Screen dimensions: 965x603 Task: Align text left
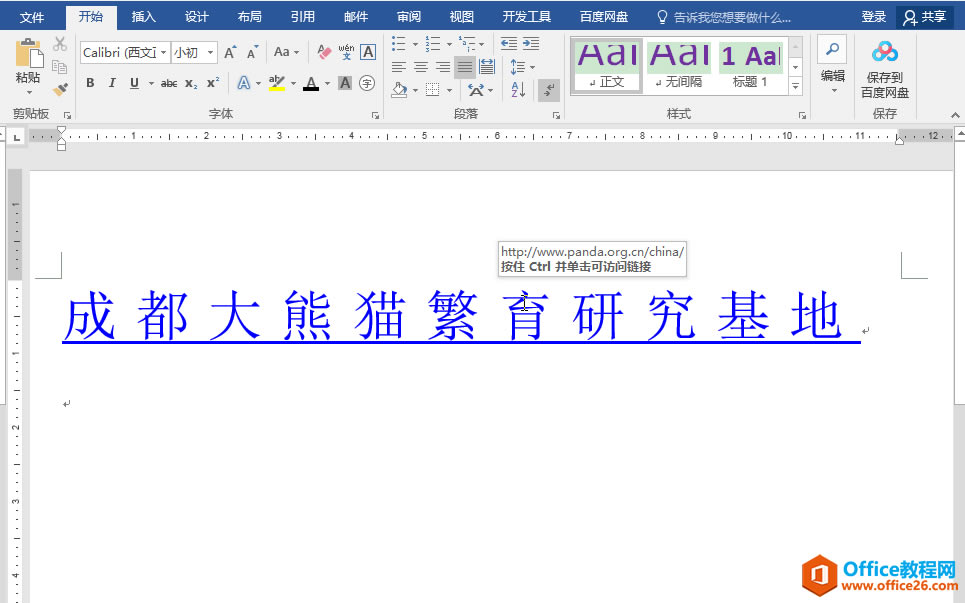pos(399,66)
